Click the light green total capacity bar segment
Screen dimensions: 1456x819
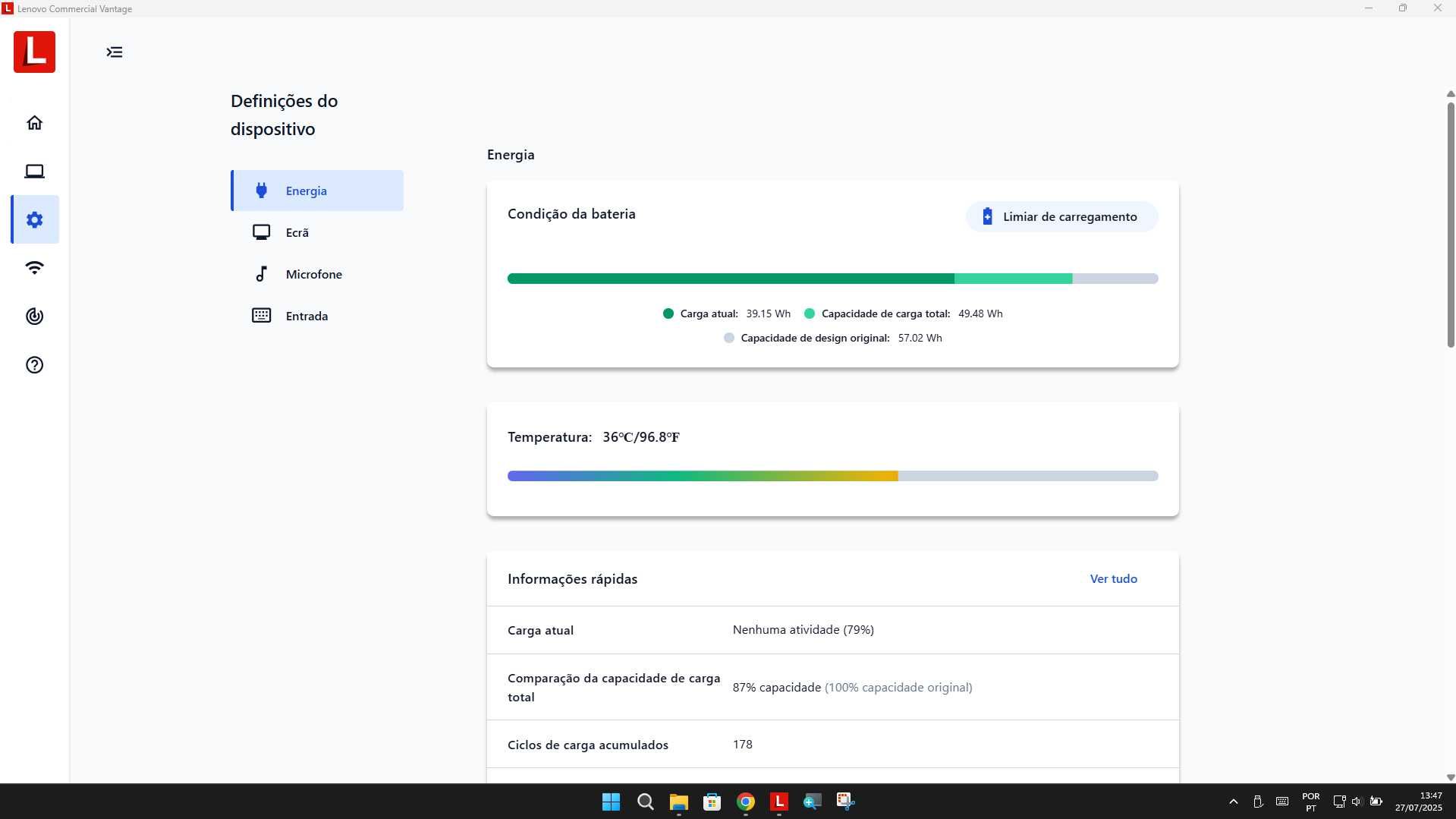[x=1013, y=279]
